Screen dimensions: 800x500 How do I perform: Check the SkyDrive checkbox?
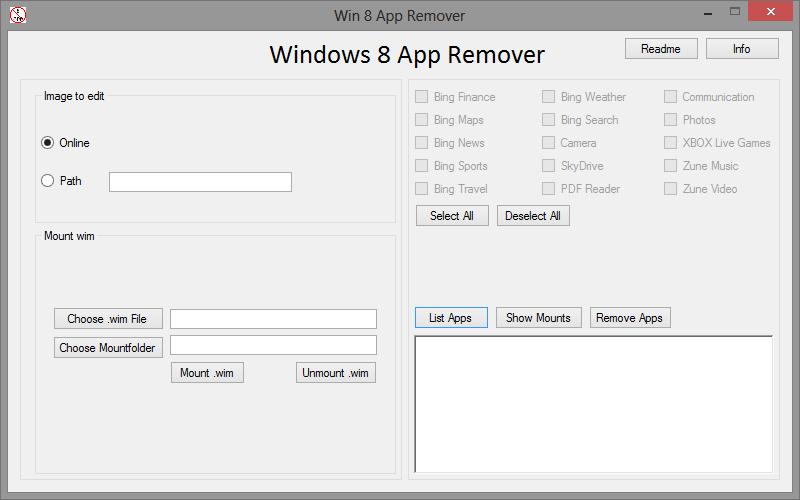[548, 165]
